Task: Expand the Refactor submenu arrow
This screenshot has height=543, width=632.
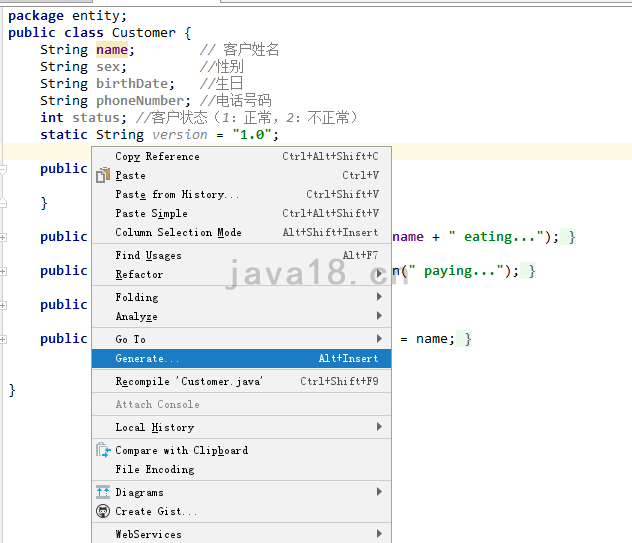Action: (379, 274)
